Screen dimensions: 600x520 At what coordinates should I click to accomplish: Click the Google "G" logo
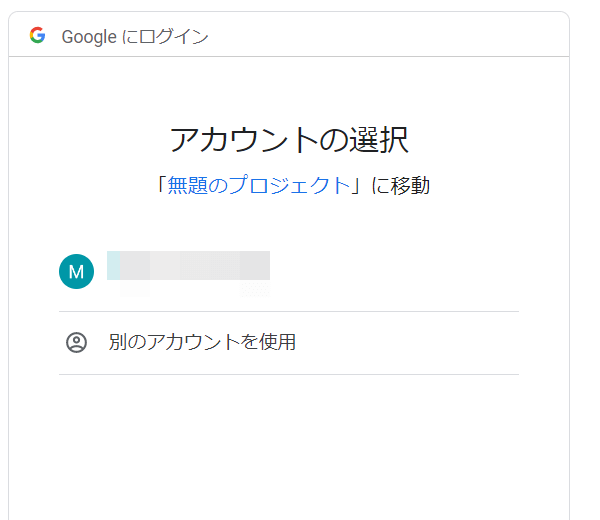(x=38, y=36)
